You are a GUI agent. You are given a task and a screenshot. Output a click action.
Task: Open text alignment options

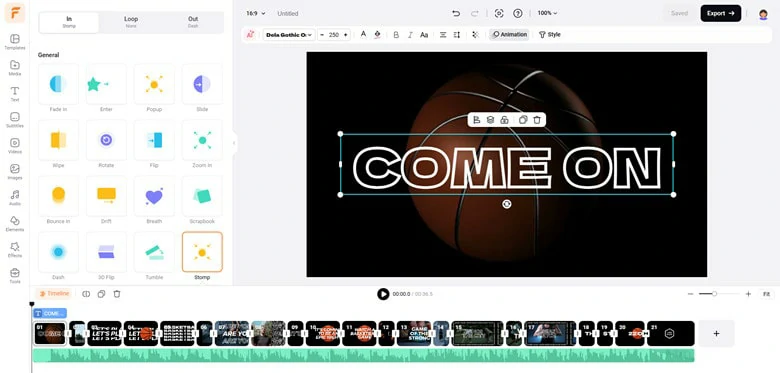pos(443,35)
